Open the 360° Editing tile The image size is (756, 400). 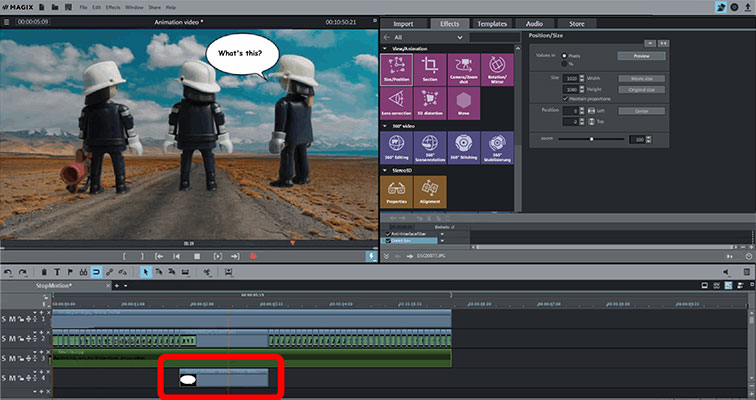click(x=396, y=147)
